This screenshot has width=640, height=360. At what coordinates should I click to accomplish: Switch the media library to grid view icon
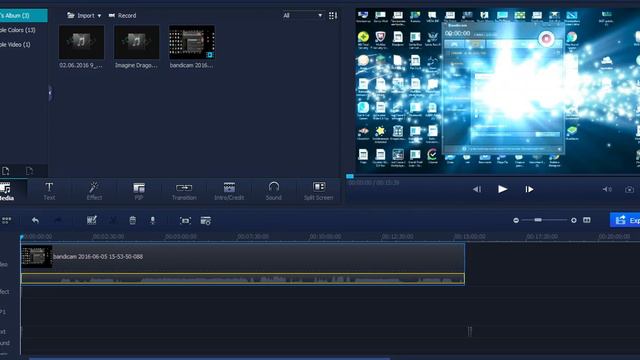pyautogui.click(x=333, y=16)
